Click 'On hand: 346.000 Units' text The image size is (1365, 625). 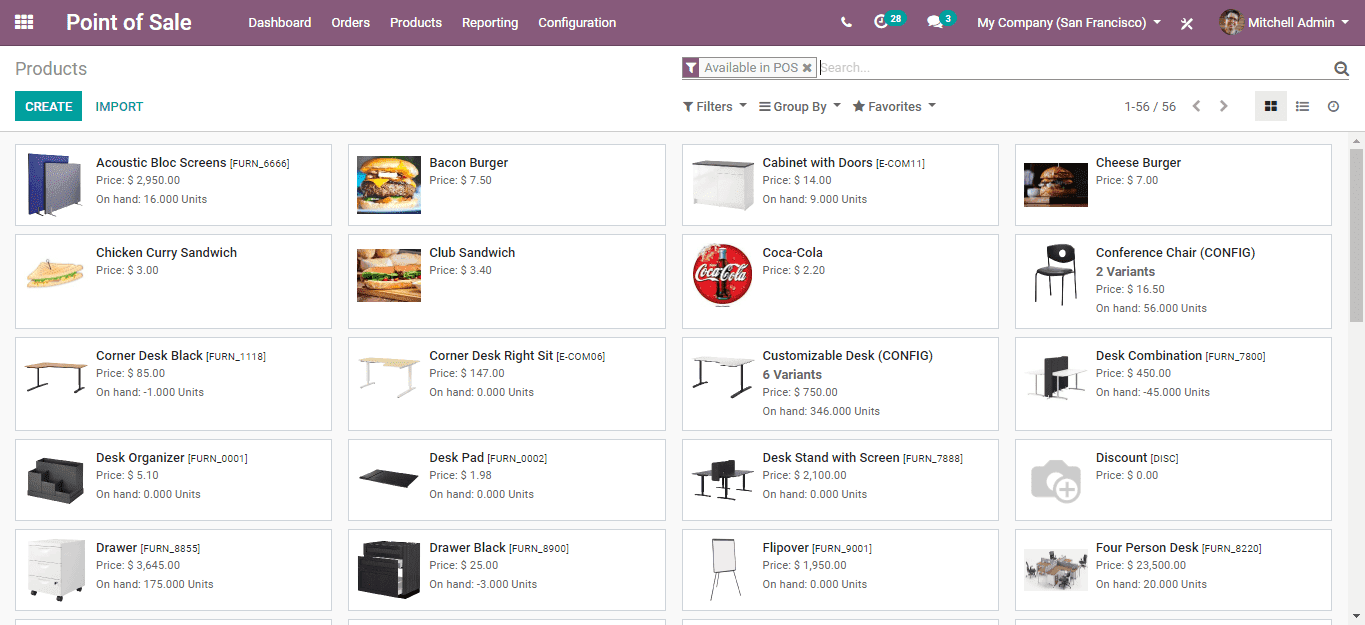coord(821,411)
